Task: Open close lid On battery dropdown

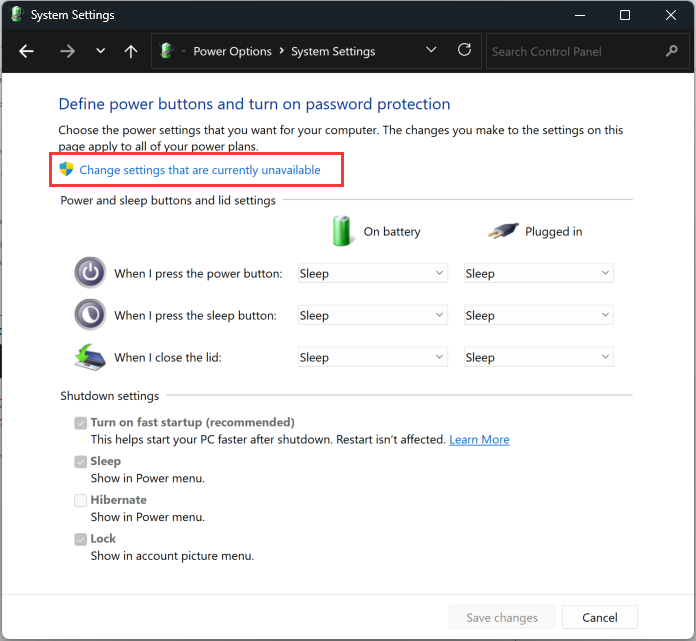Action: coord(372,357)
